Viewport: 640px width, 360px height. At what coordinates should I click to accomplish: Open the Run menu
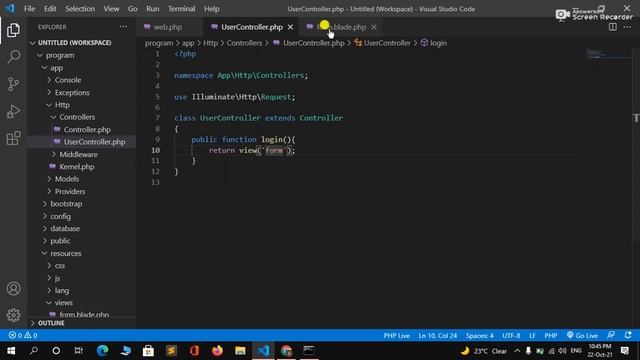(x=153, y=9)
